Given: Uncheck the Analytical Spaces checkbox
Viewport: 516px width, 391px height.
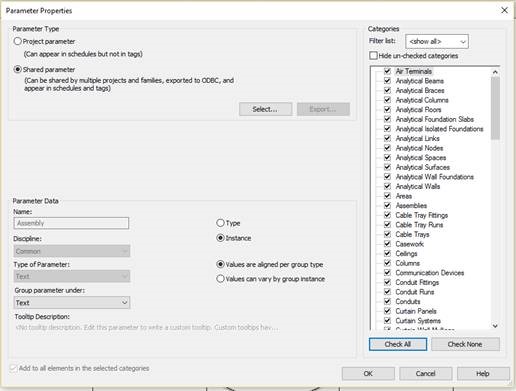Looking at the screenshot, I should click(x=387, y=157).
